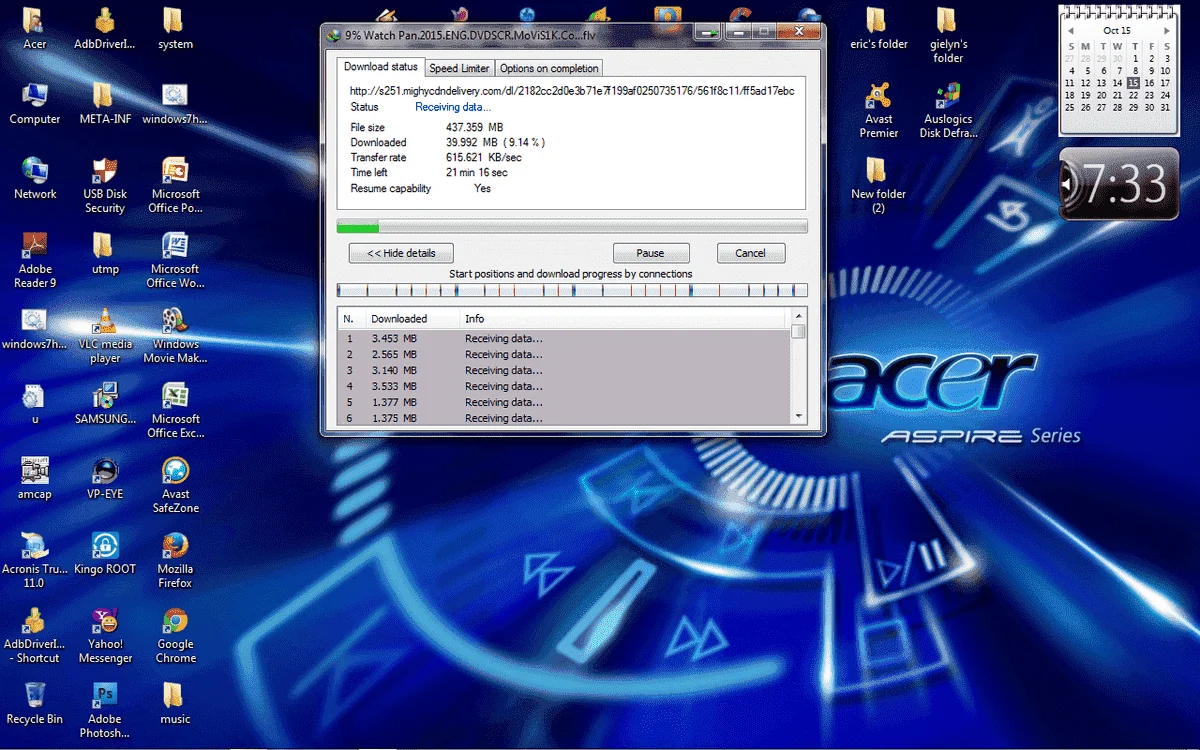Select the AdbDriverInstaller - Shortcut icon
Screen dimensions: 1200x750
[34, 636]
